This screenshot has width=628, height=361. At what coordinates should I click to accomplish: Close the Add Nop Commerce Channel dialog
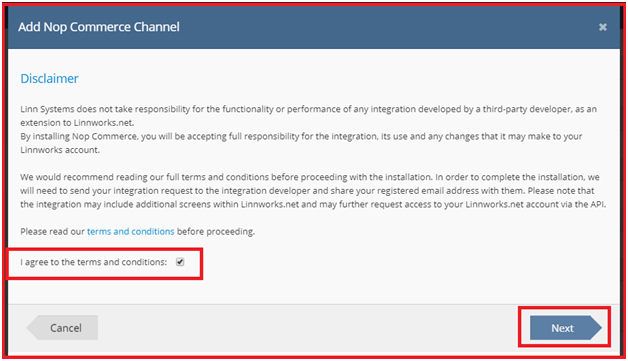click(603, 27)
